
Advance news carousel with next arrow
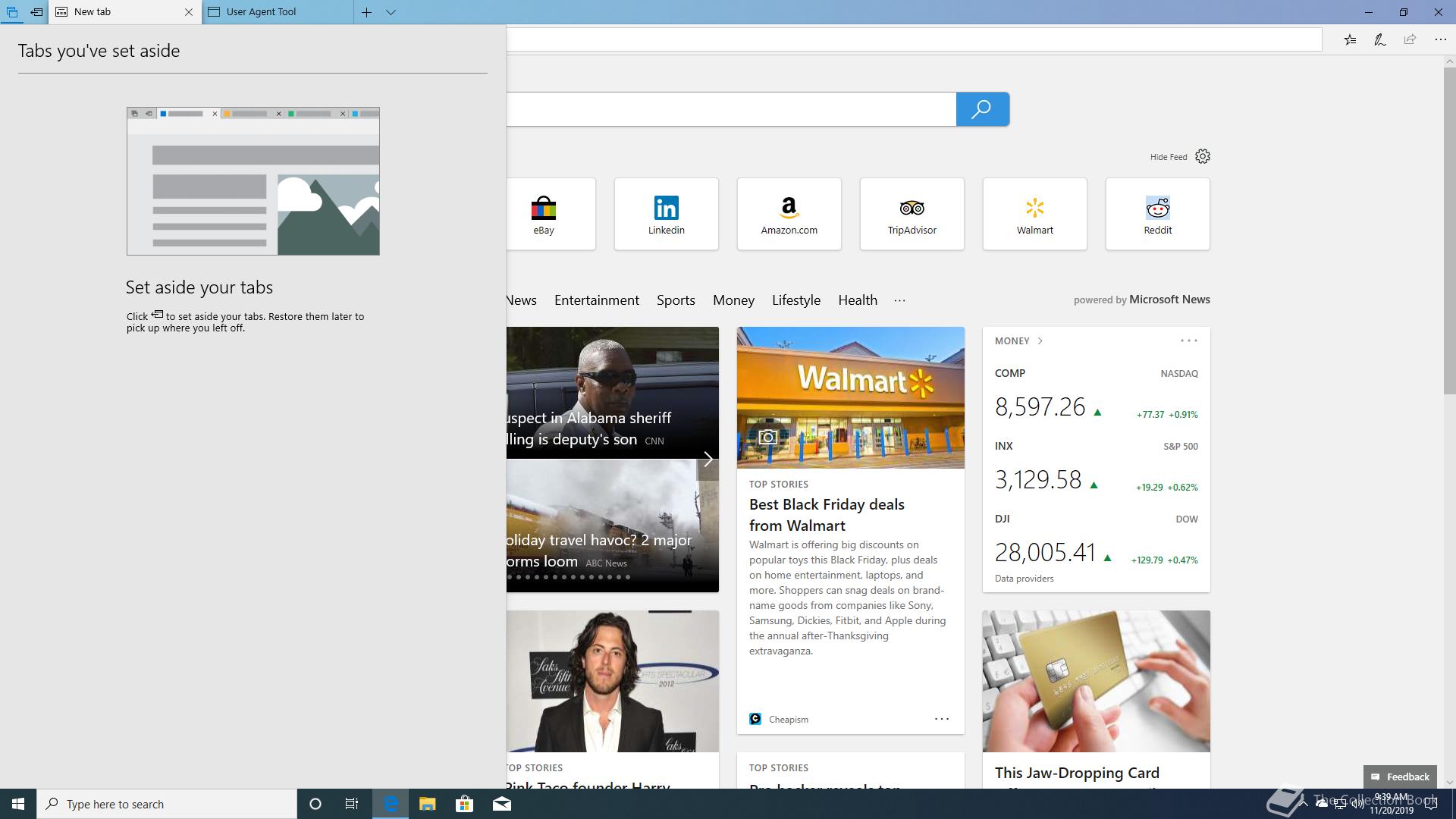[708, 460]
